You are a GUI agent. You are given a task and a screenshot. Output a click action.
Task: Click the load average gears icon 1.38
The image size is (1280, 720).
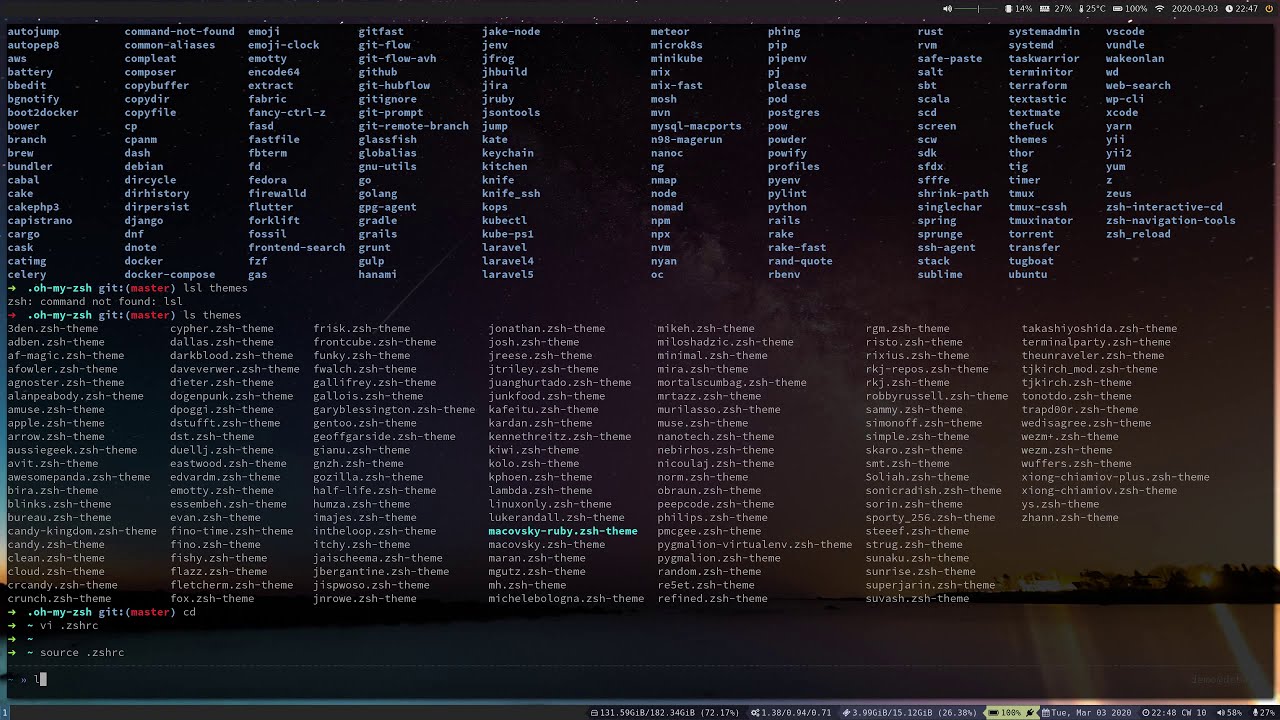point(755,713)
